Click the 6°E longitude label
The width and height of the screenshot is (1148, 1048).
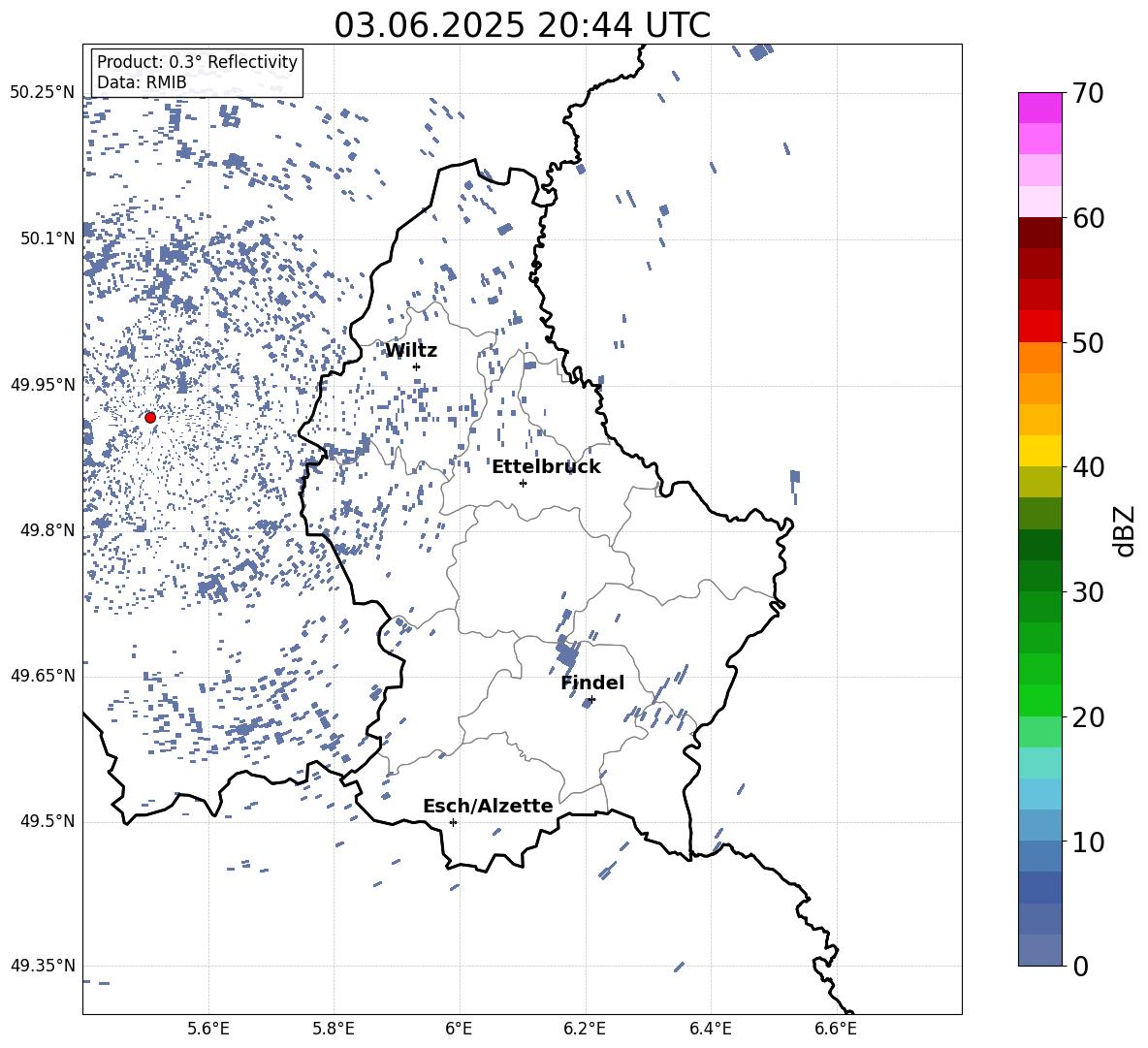coord(460,1030)
